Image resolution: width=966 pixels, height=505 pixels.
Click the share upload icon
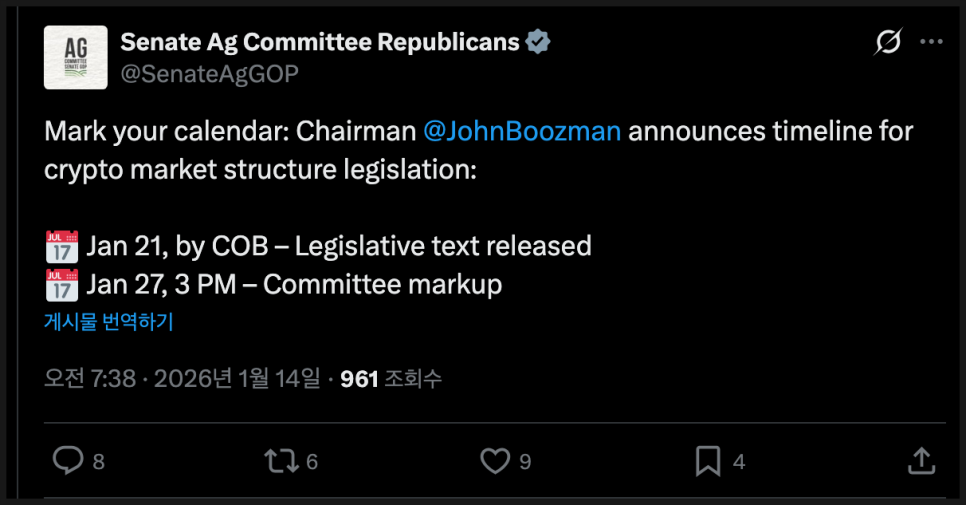click(921, 461)
